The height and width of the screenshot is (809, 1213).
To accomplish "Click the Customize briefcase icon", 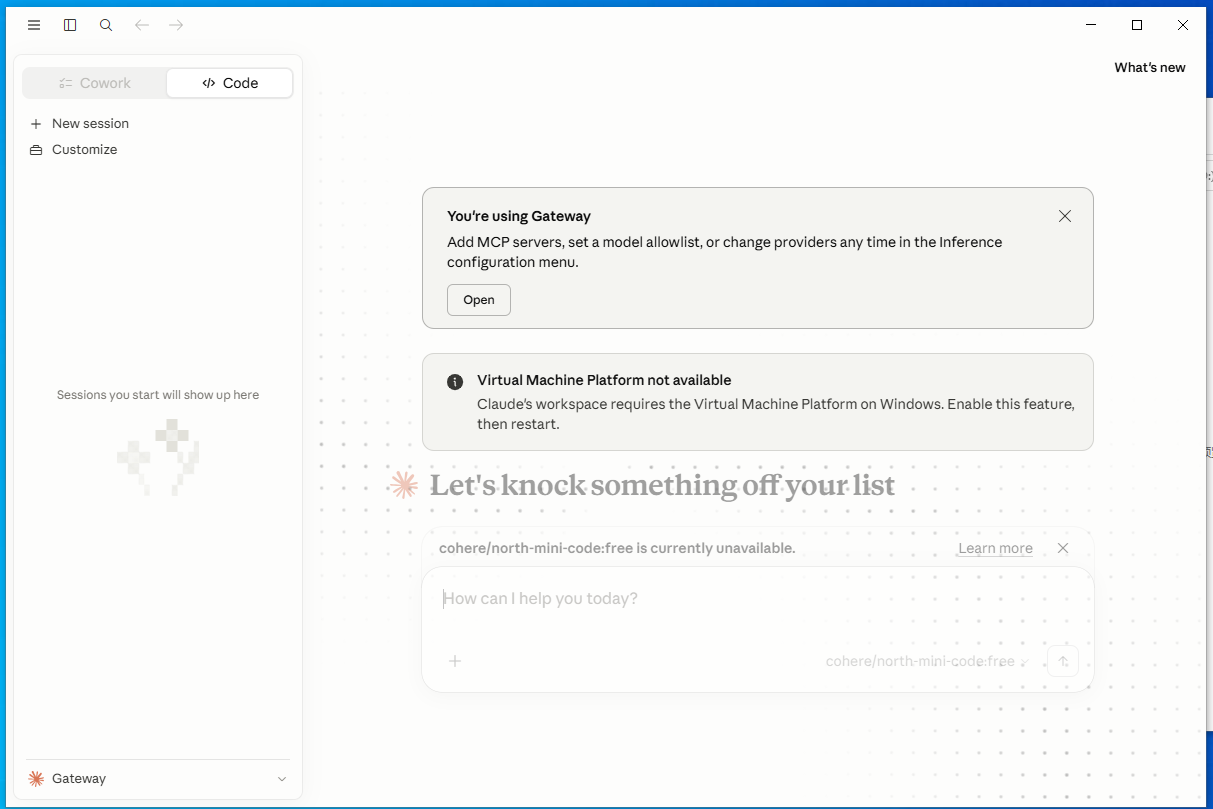I will click(x=36, y=150).
